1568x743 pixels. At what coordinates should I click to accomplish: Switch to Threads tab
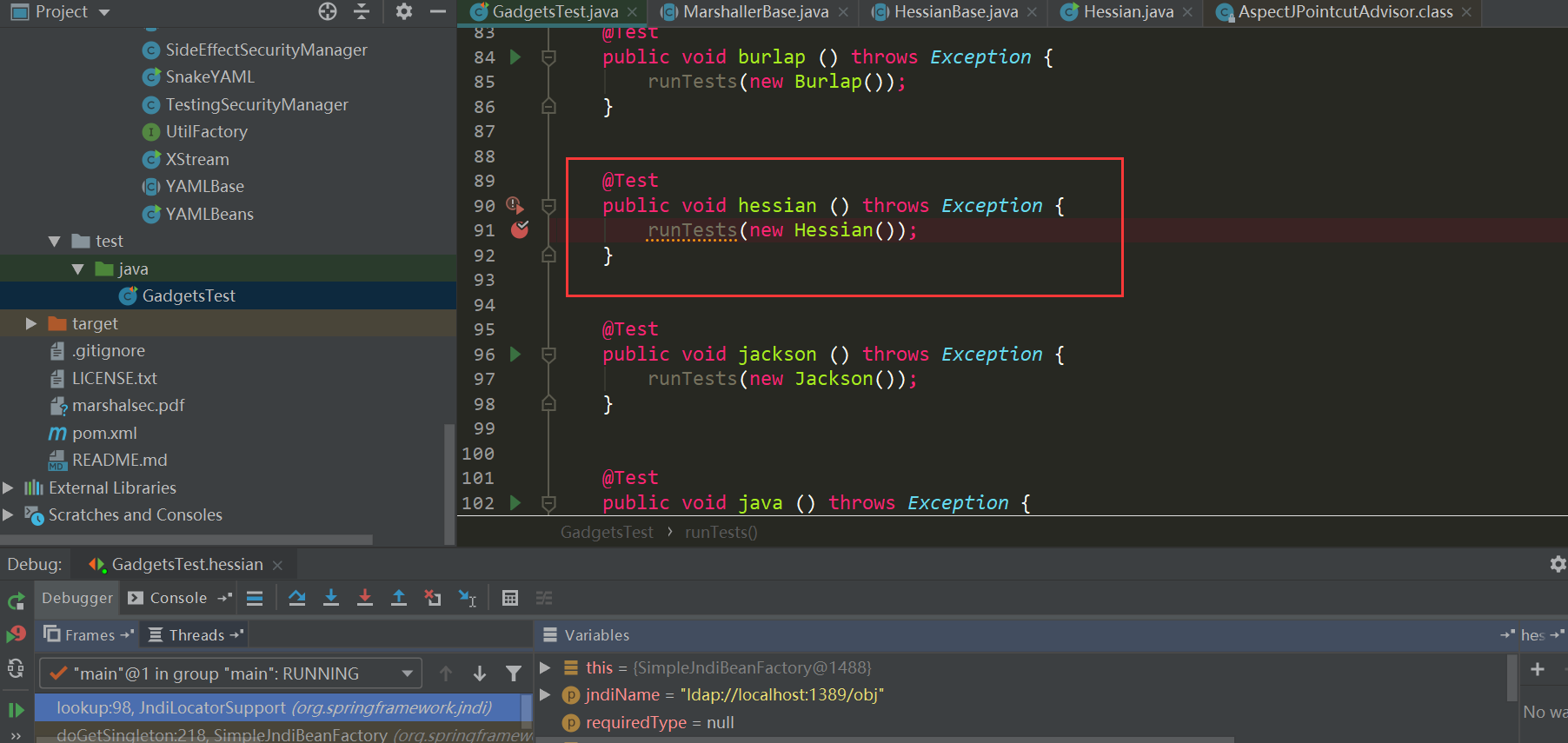tap(196, 635)
